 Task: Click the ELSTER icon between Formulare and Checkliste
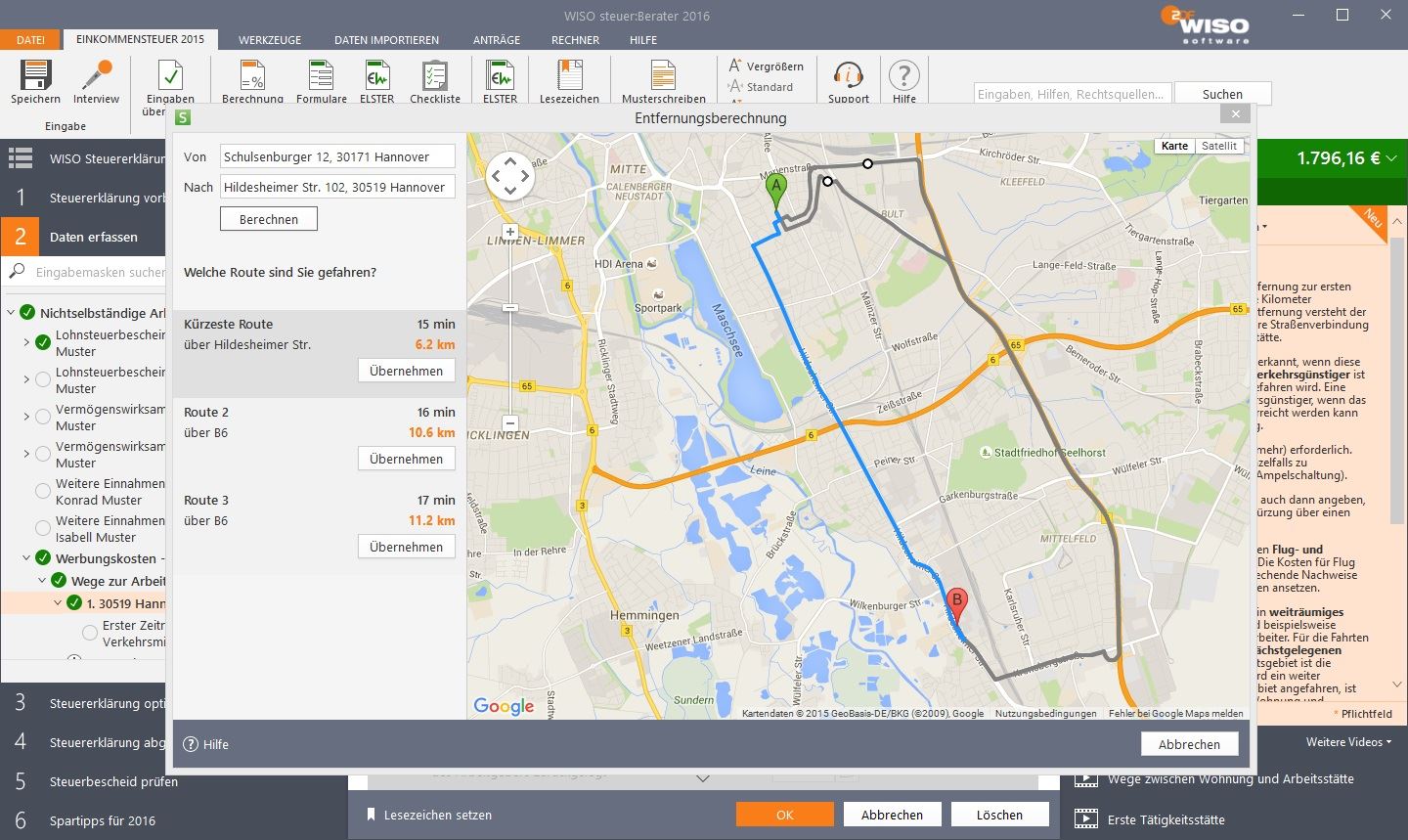point(376,74)
